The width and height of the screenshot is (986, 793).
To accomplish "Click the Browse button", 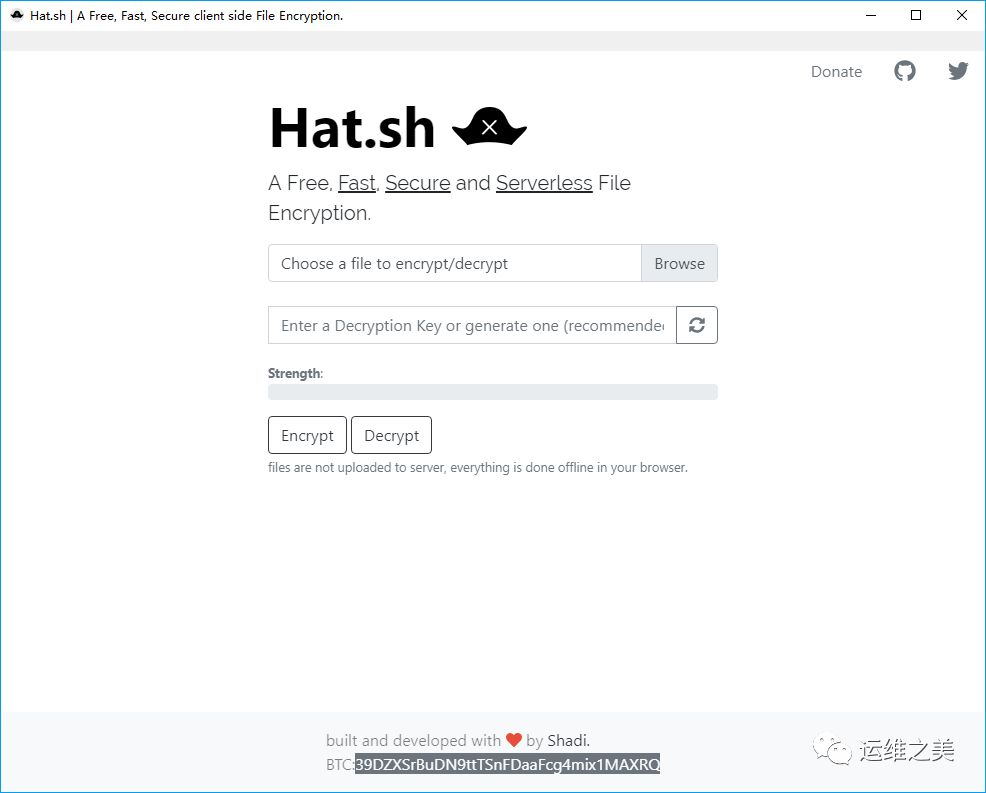I will pos(679,263).
